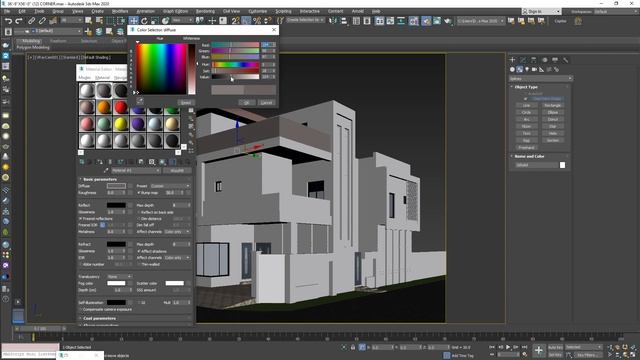Screen dimensions: 640x360
Task: Select the Select and Link chain icon
Action: tap(31, 20)
